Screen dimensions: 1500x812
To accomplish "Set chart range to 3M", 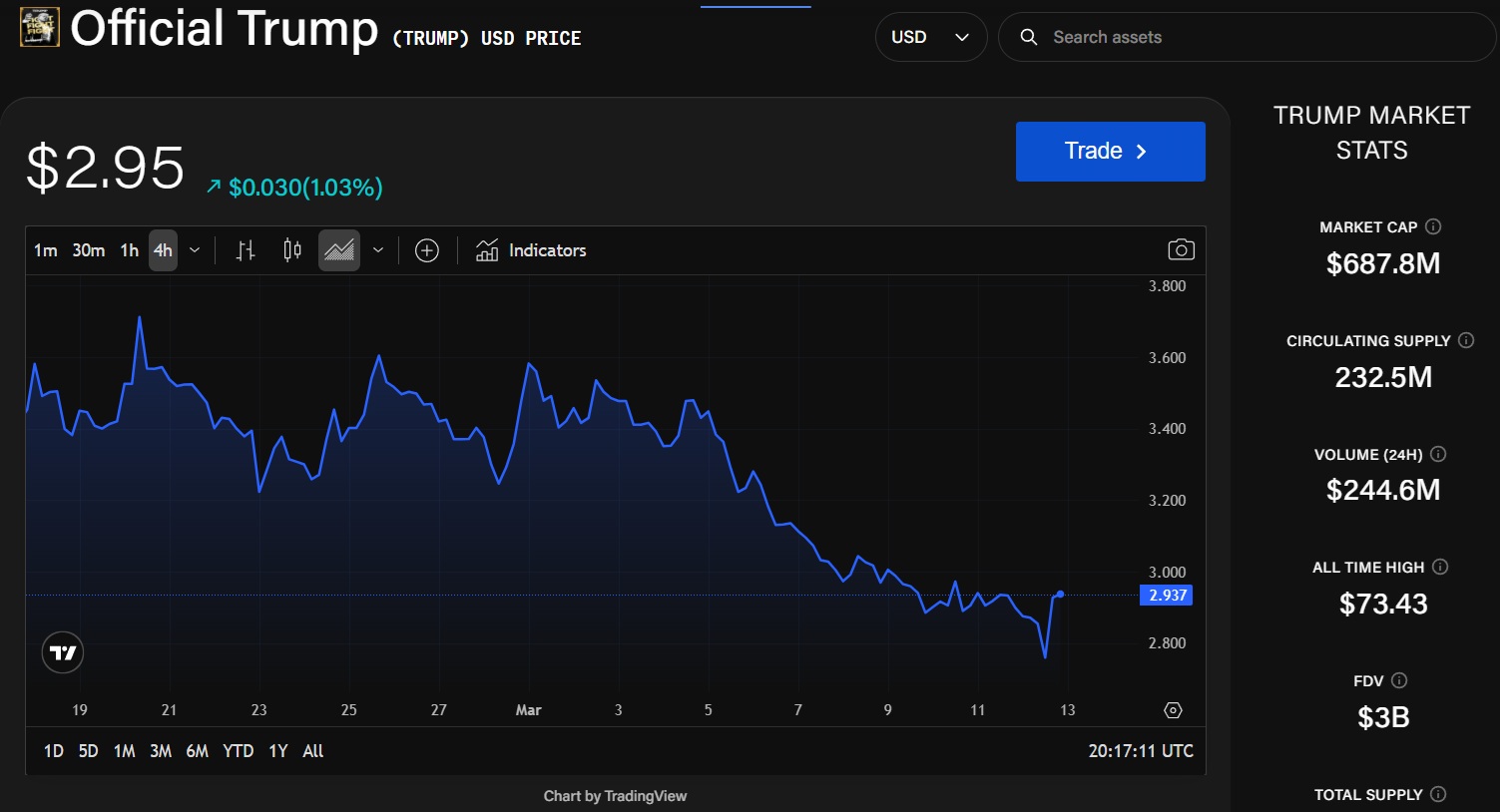I will tap(161, 751).
